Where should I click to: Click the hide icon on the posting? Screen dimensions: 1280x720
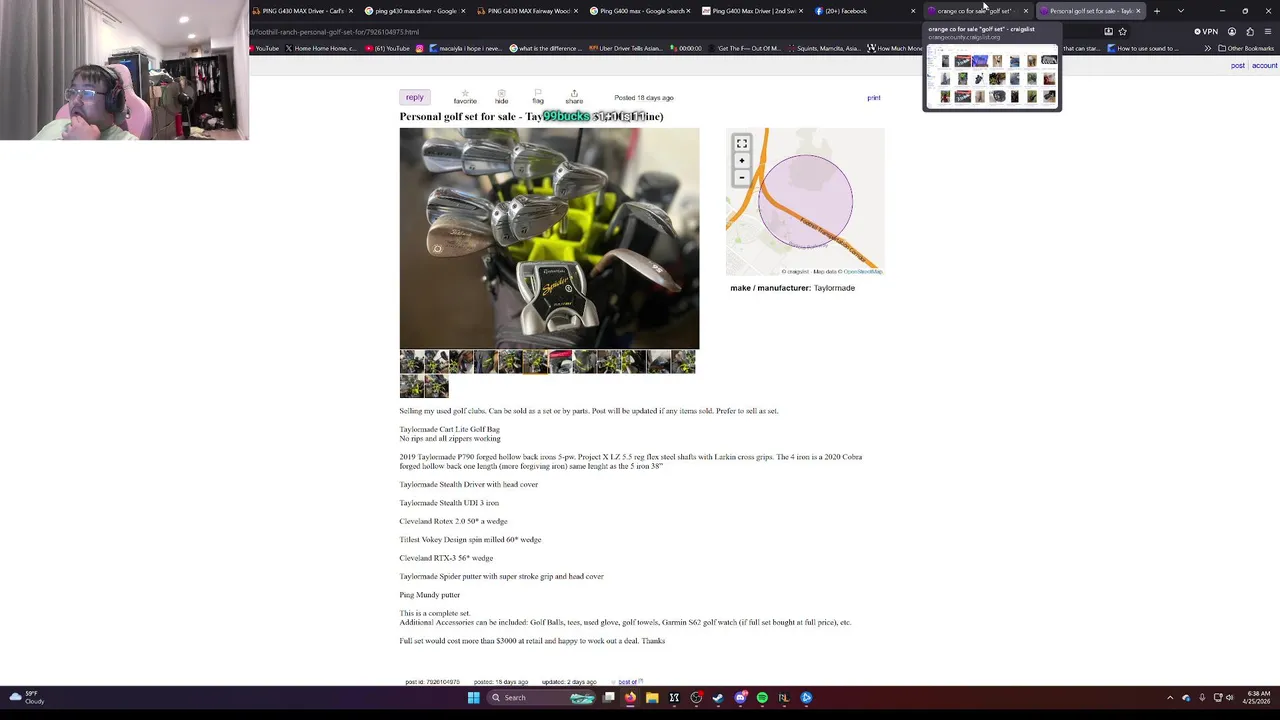tap(501, 97)
